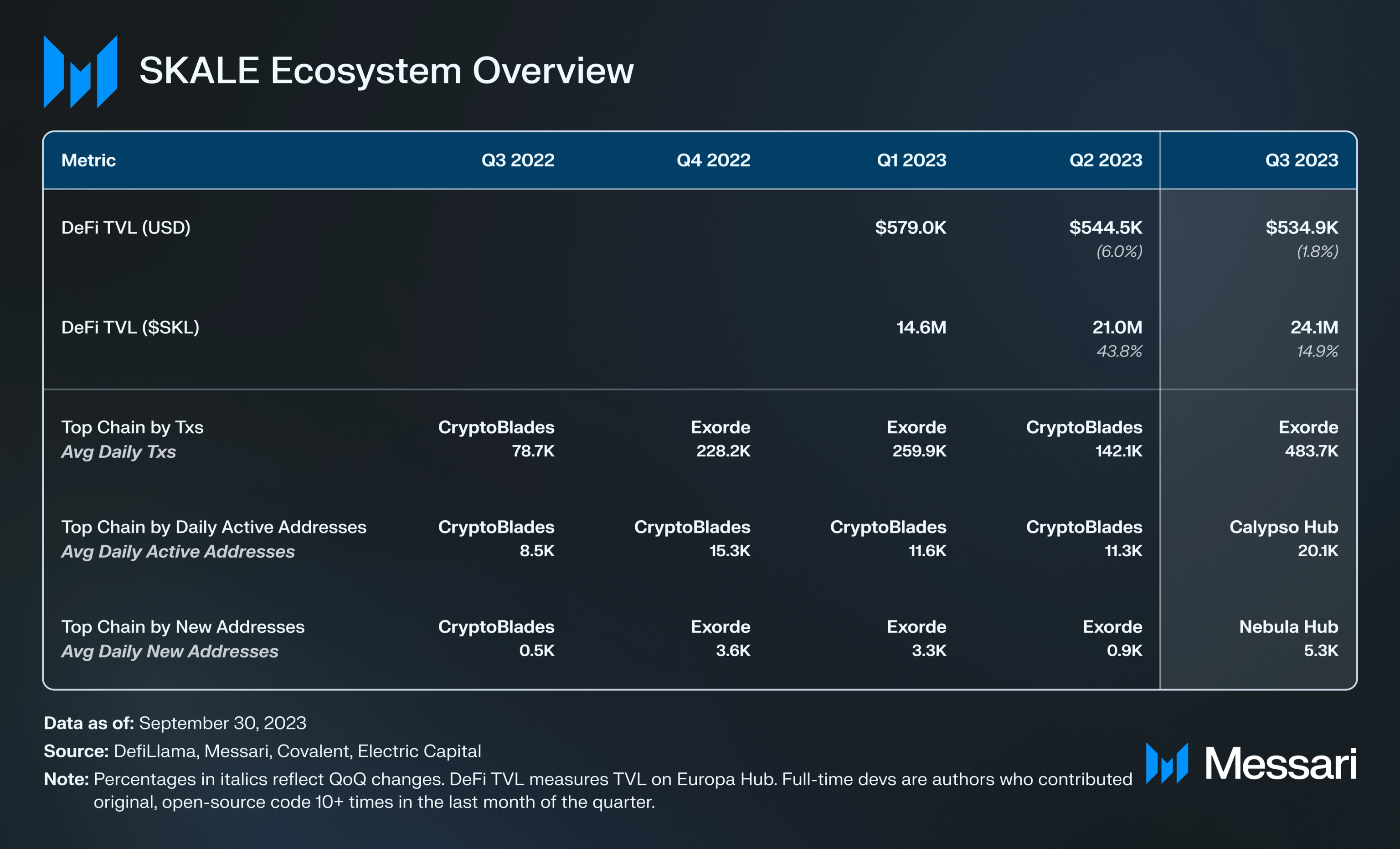The width and height of the screenshot is (1400, 849).
Task: Click the Nebula Hub cell
Action: pyautogui.click(x=1288, y=626)
